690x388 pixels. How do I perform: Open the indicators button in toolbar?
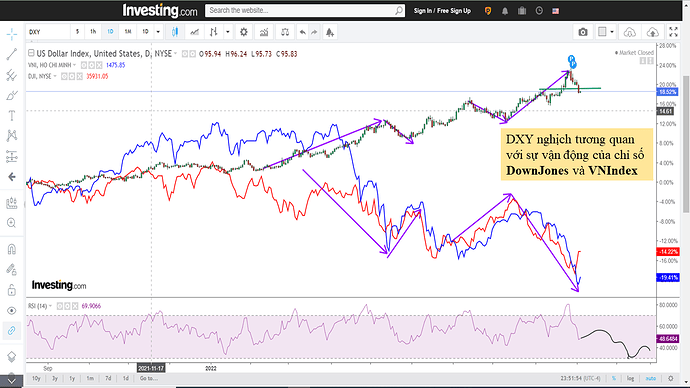[x=264, y=32]
